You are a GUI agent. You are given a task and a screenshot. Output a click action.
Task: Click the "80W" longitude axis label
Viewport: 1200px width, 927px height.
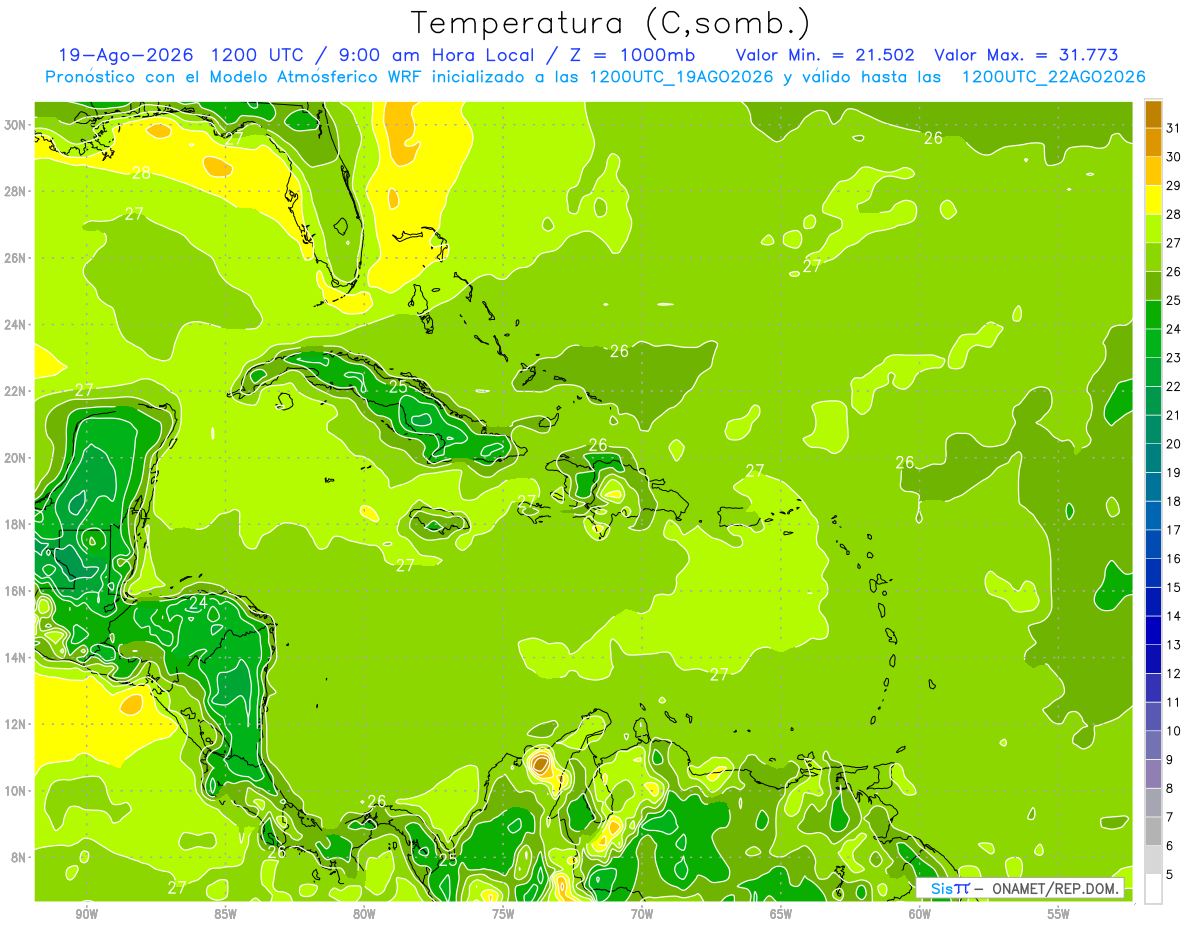click(364, 914)
